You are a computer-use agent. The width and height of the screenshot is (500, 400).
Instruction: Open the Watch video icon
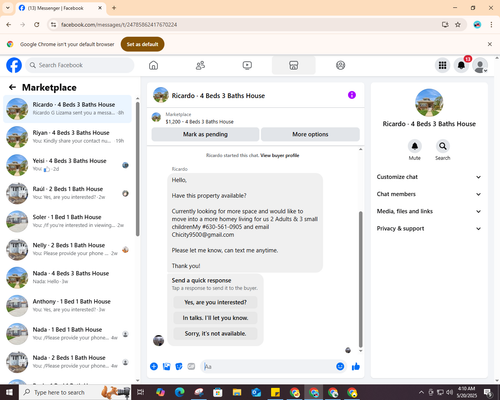247,65
